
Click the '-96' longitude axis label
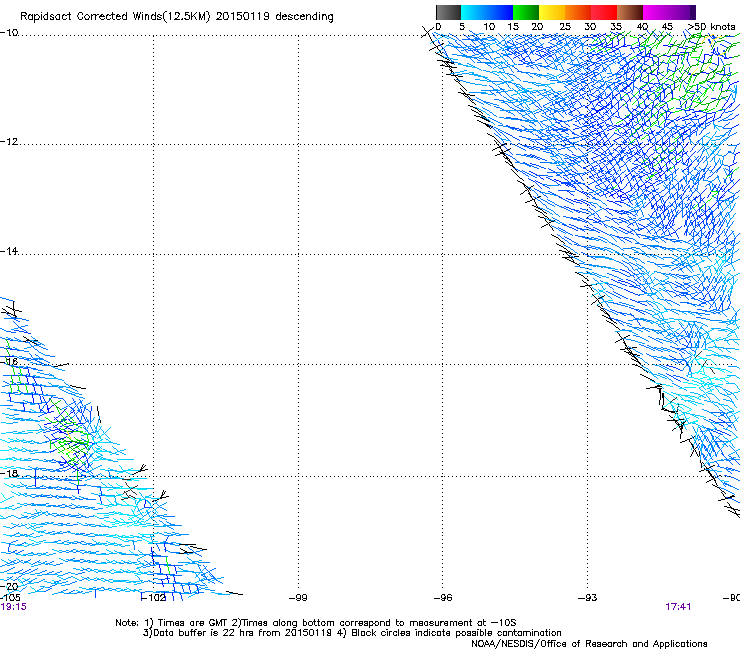443,598
